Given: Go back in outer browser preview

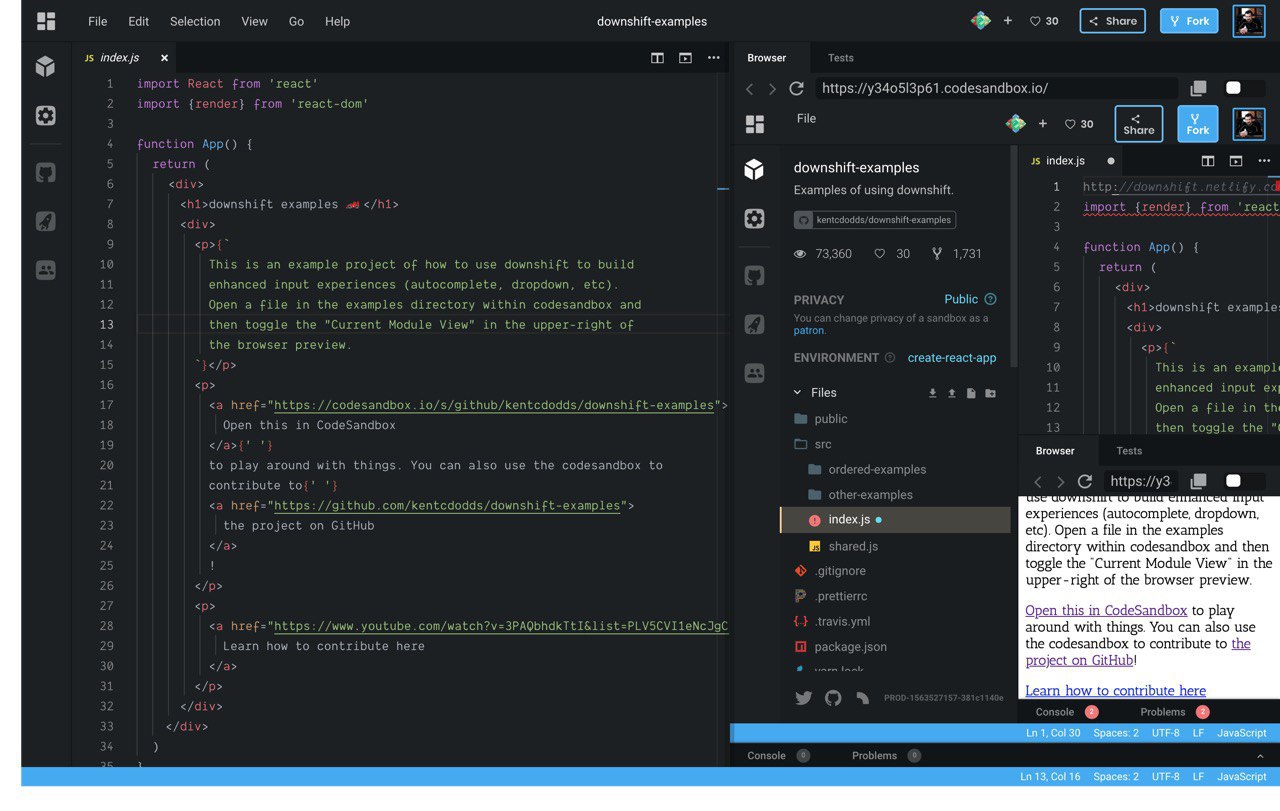Looking at the screenshot, I should click(x=750, y=89).
